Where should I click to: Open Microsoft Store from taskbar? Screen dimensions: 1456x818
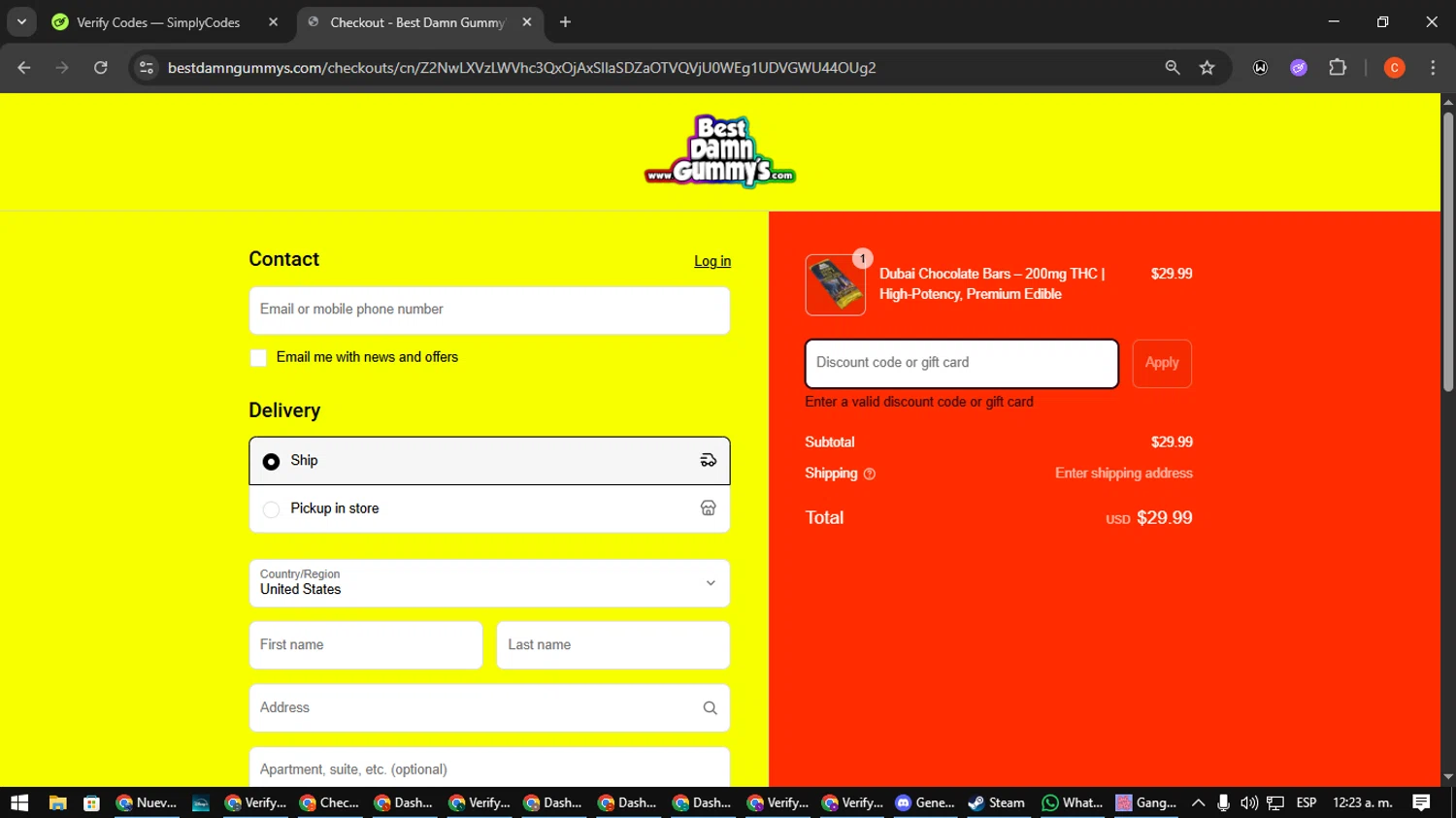click(91, 802)
